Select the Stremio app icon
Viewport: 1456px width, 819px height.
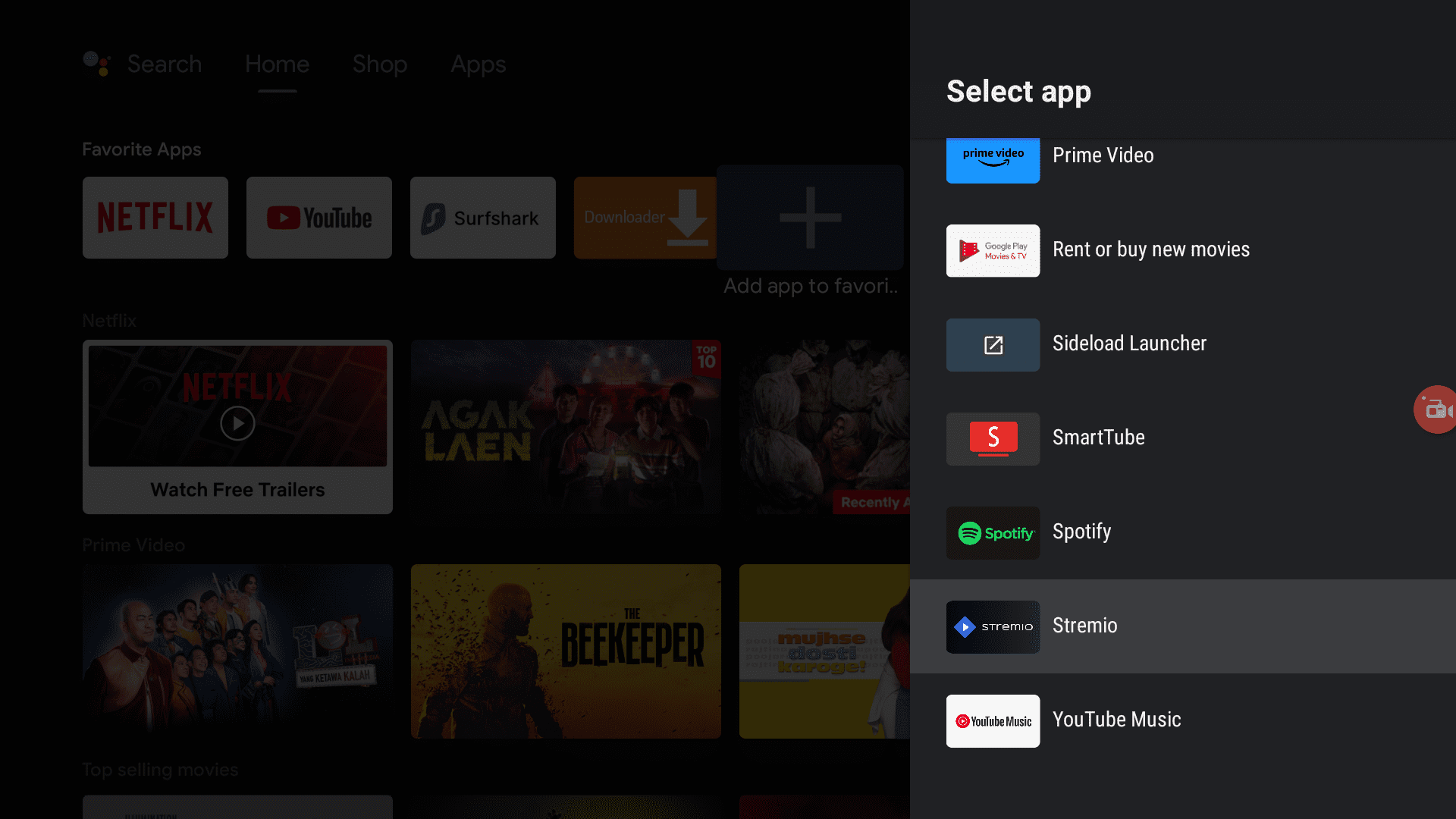[x=993, y=626]
